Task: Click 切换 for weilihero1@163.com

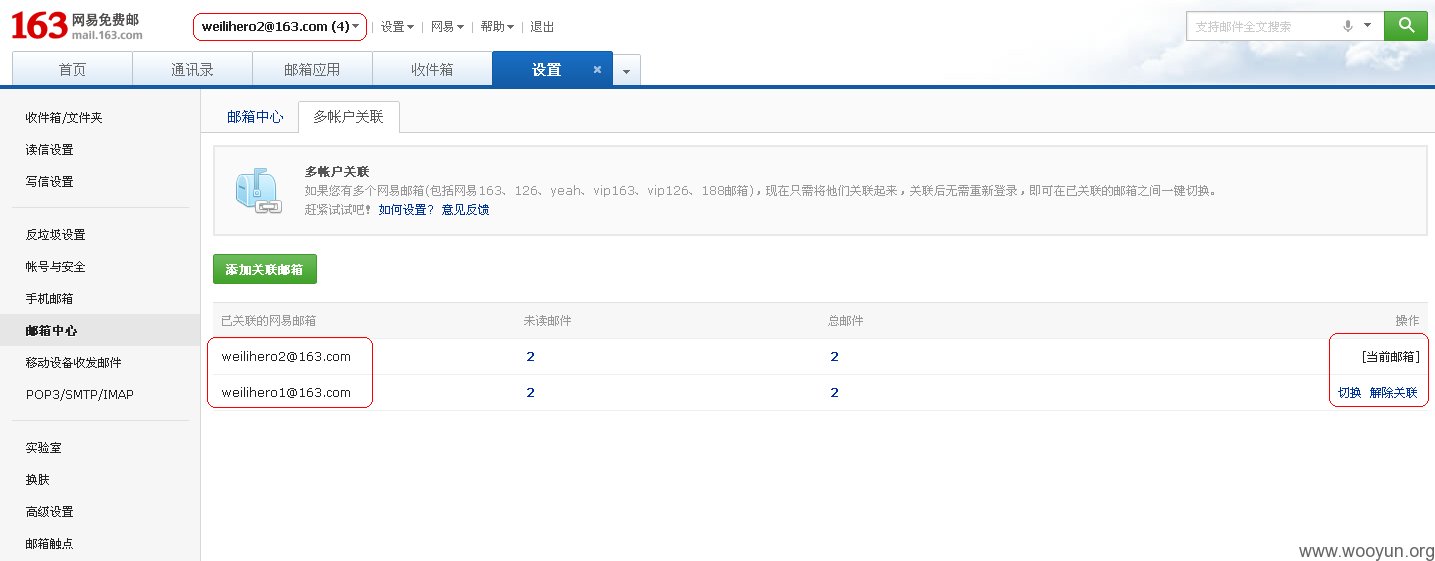Action: point(1350,393)
